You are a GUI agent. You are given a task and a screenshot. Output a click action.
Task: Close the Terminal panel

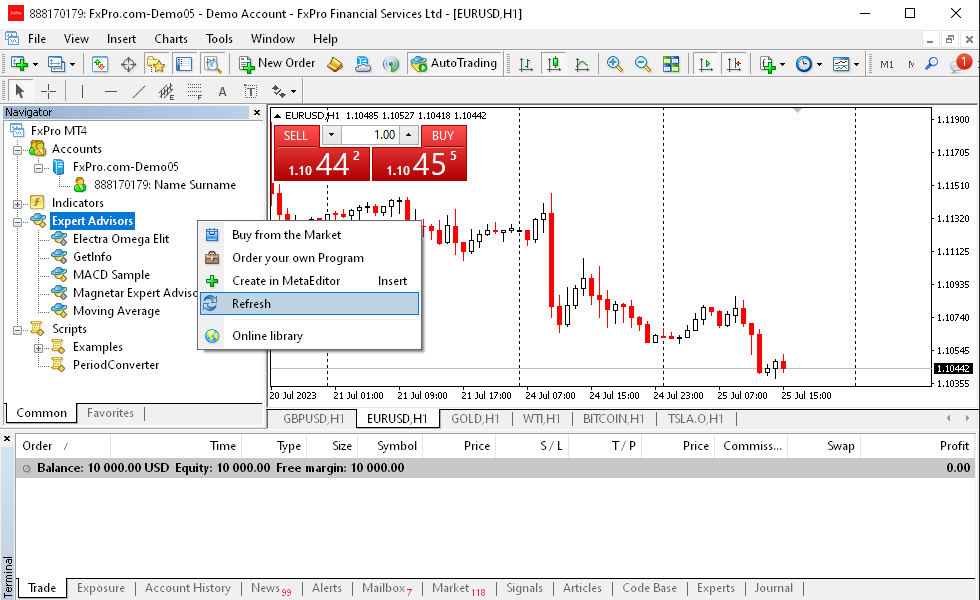[x=7, y=439]
